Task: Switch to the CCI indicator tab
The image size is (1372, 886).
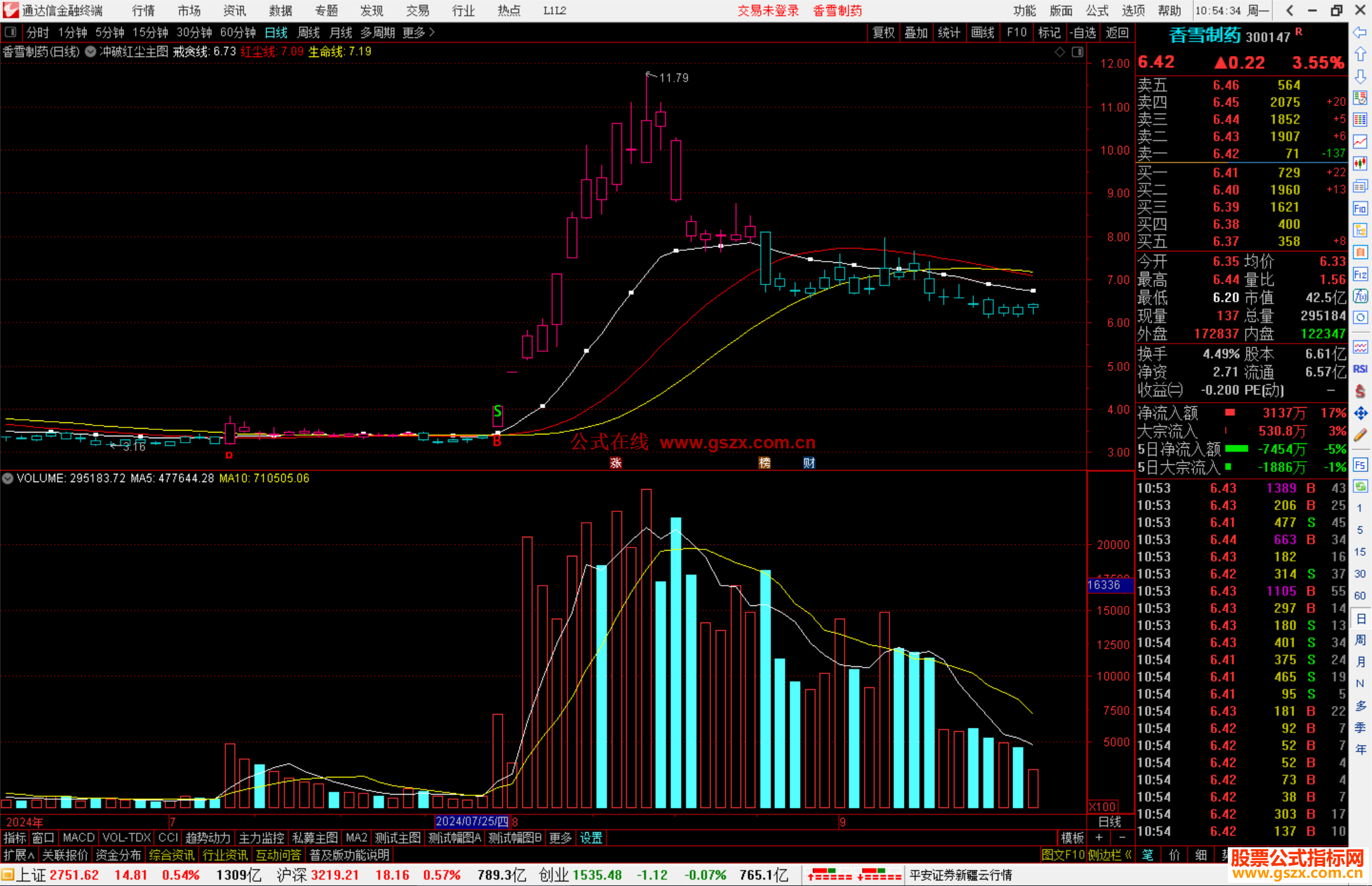Action: click(x=168, y=838)
